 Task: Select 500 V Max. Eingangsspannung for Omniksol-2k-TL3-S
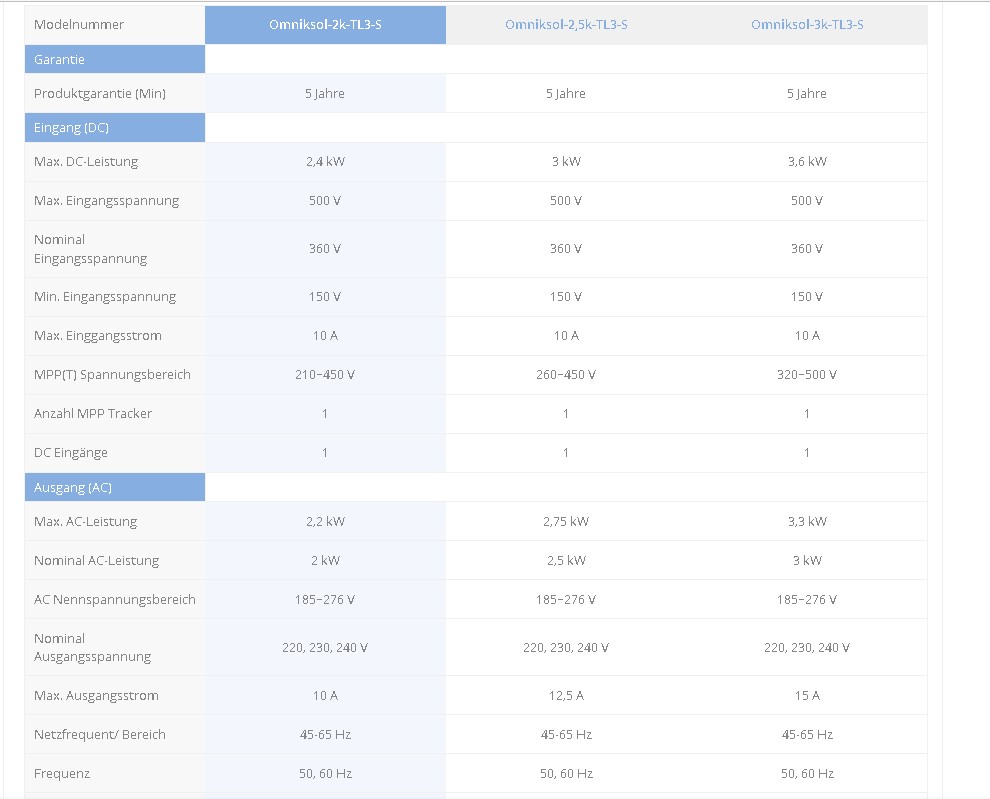point(325,201)
